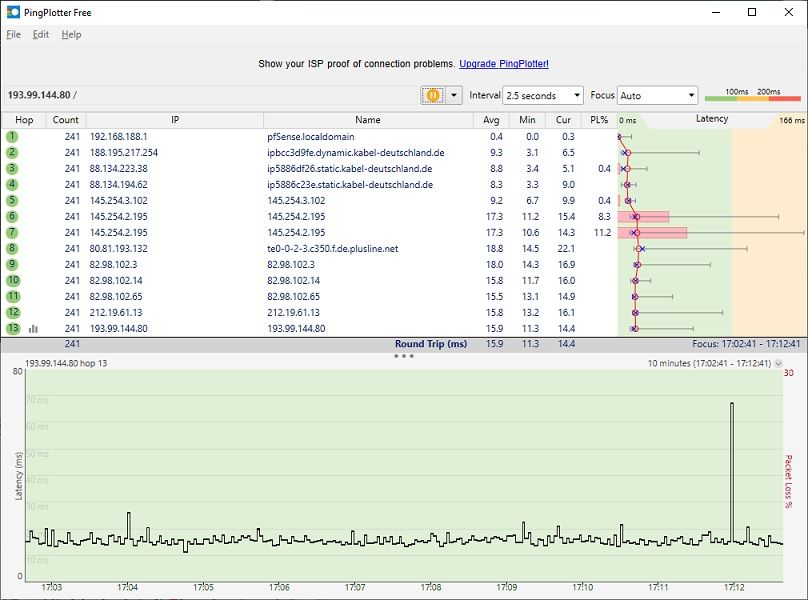
Task: Expand the Interval 2.5 seconds dropdown
Action: point(542,96)
